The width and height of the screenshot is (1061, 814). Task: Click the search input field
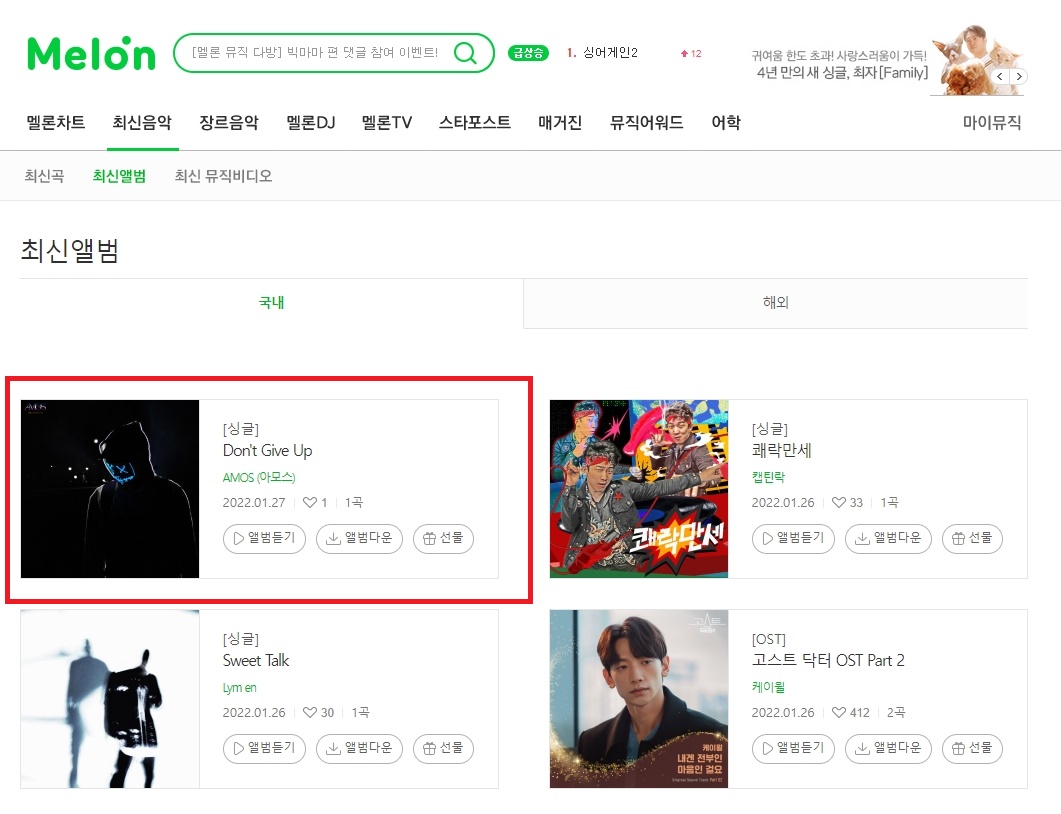(315, 53)
